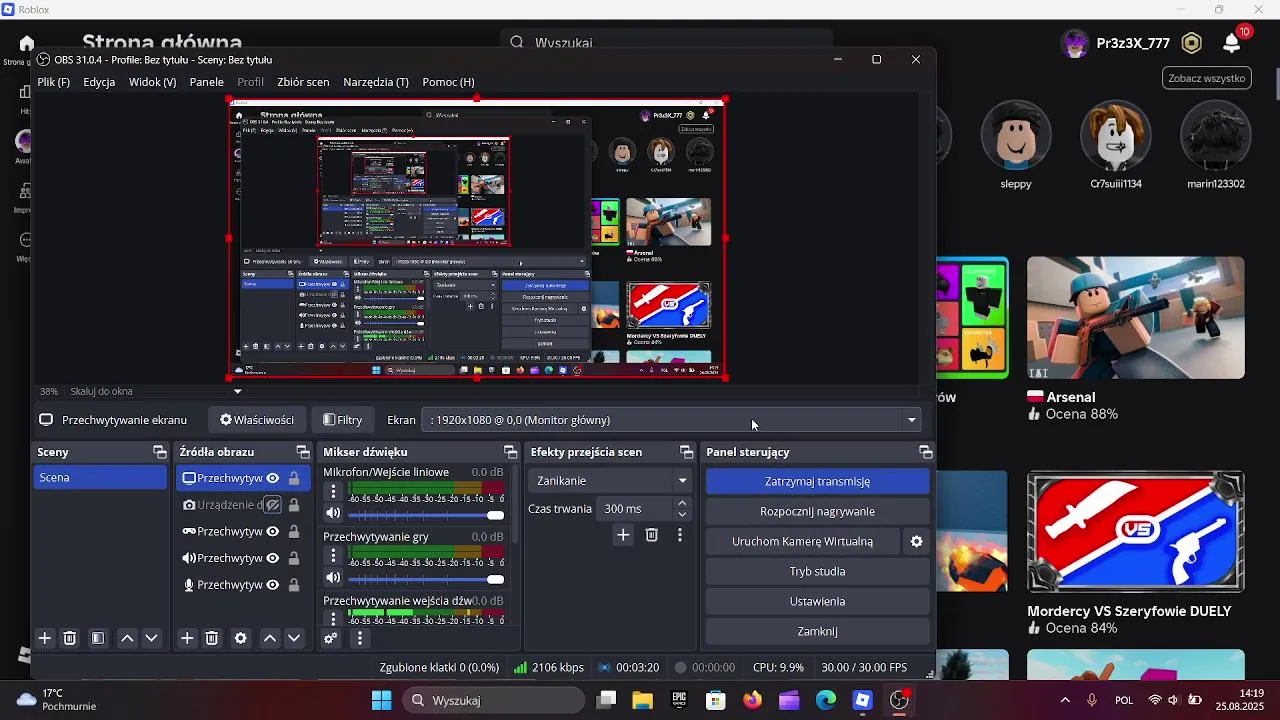Open advanced audio properties gears icon

331,638
